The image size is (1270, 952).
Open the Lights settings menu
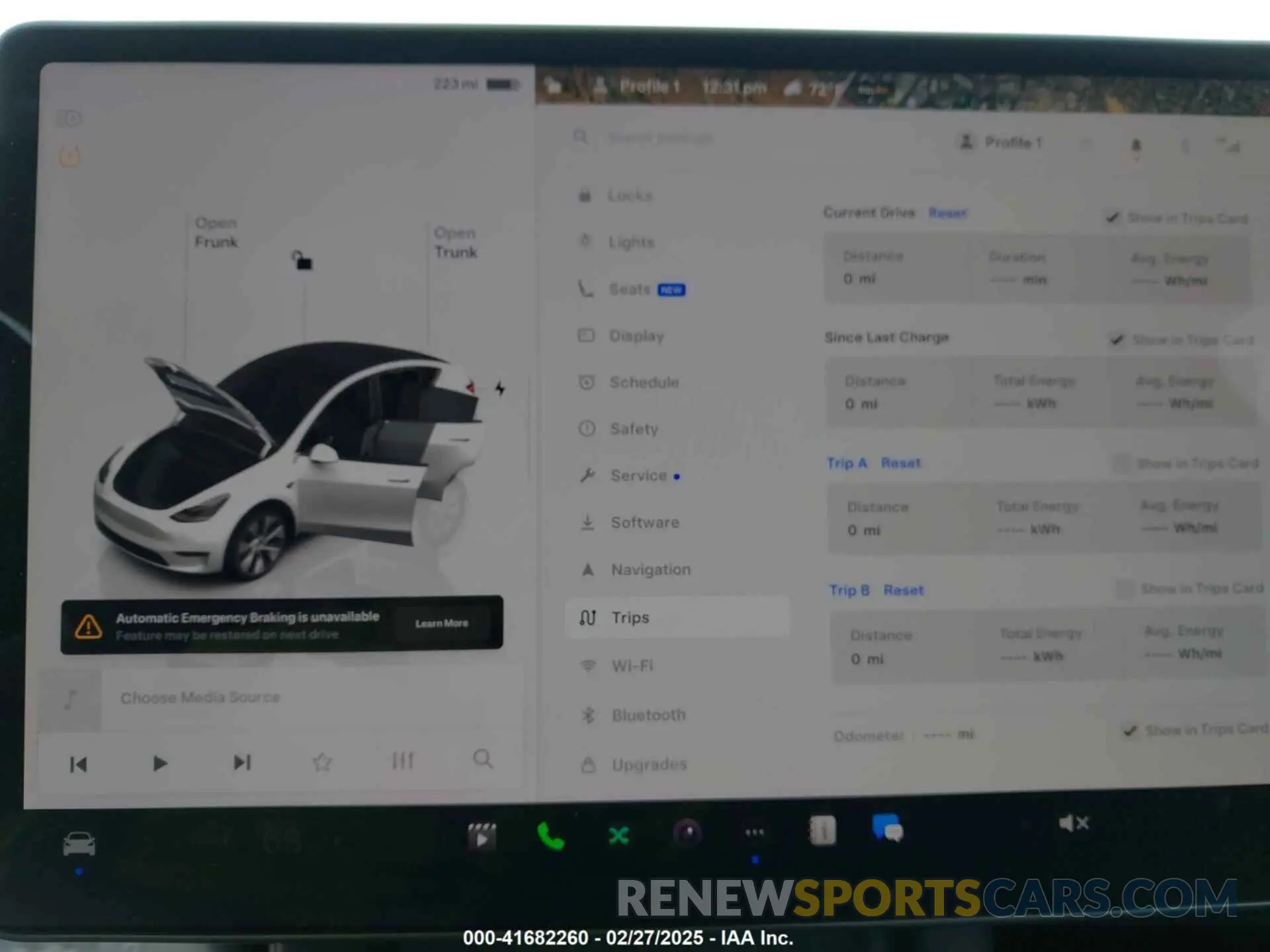coord(616,242)
